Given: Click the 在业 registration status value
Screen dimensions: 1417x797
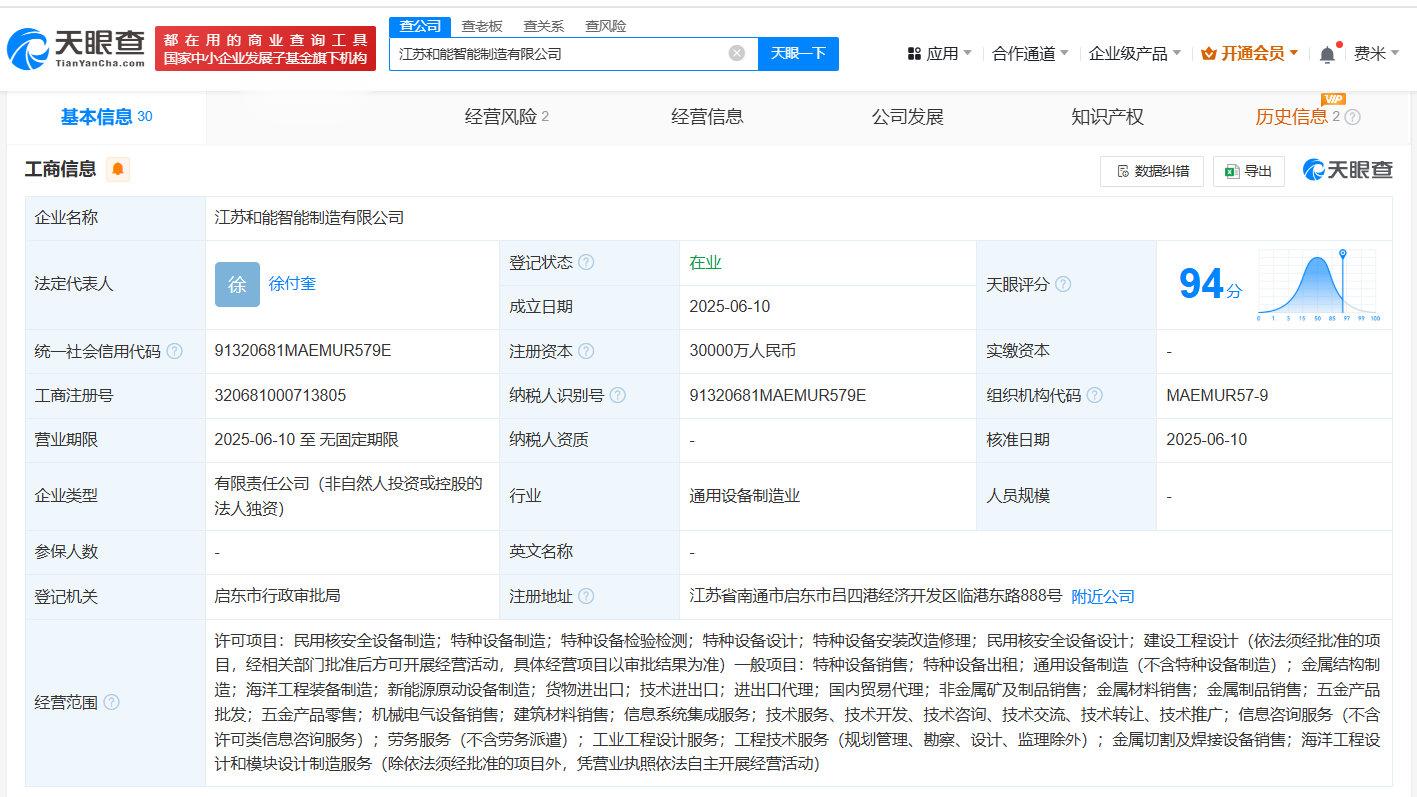Looking at the screenshot, I should (x=705, y=262).
